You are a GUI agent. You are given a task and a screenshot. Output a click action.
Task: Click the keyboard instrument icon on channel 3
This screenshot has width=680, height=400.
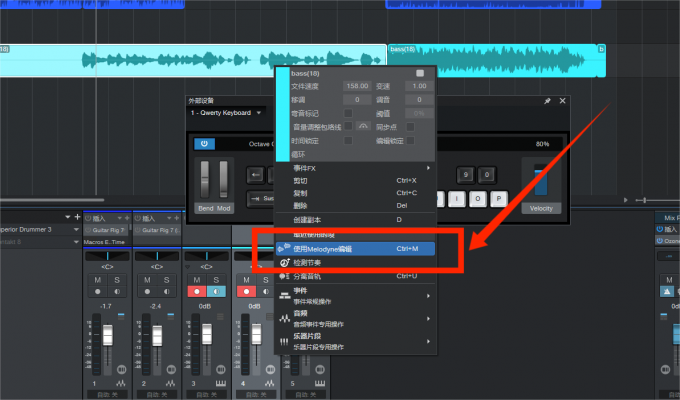click(220, 384)
